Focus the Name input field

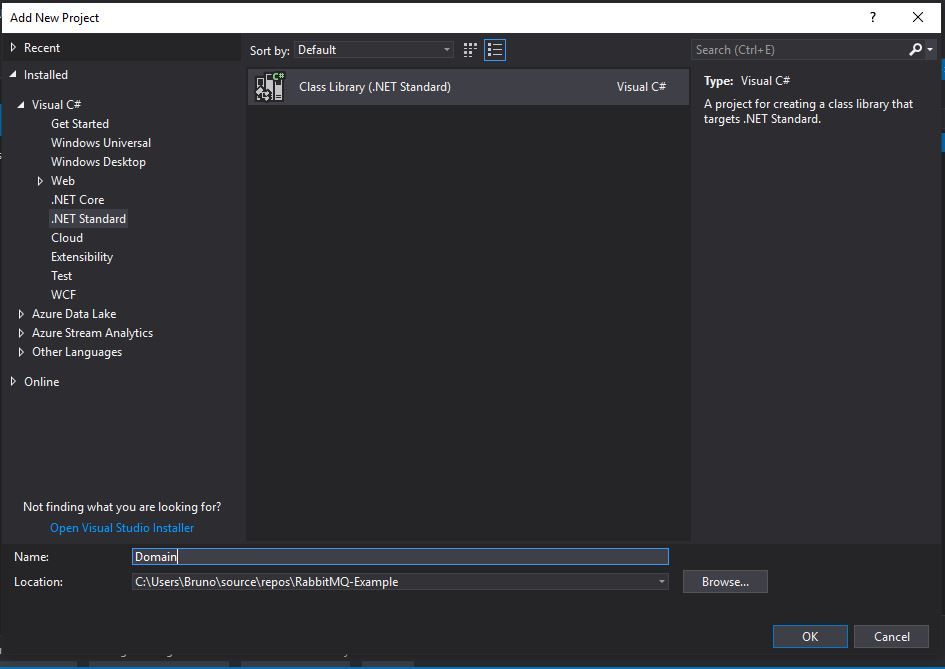(x=400, y=556)
